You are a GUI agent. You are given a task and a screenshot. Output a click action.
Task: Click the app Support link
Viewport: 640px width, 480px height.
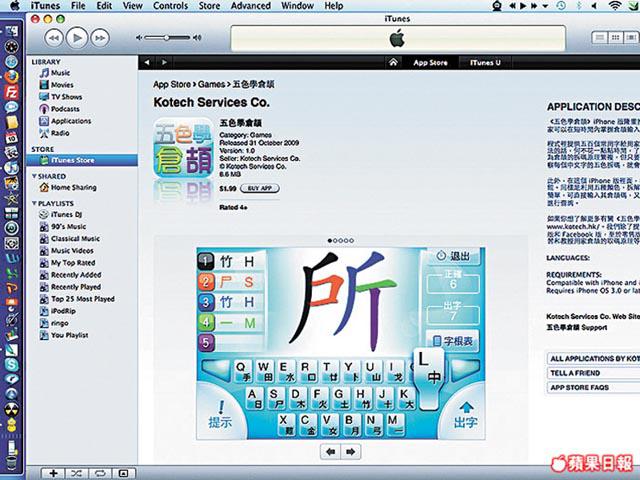pyautogui.click(x=577, y=327)
